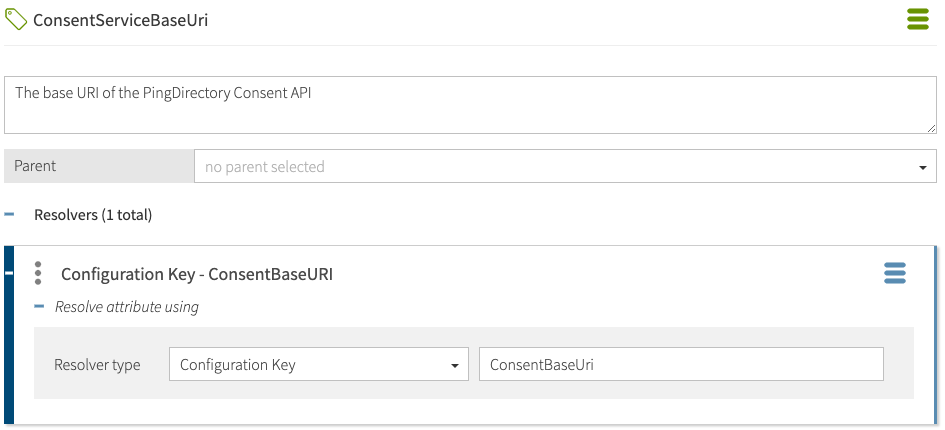Click the arrow on the Resolver type dropdown
Screen dimensions: 945x430
click(455, 366)
